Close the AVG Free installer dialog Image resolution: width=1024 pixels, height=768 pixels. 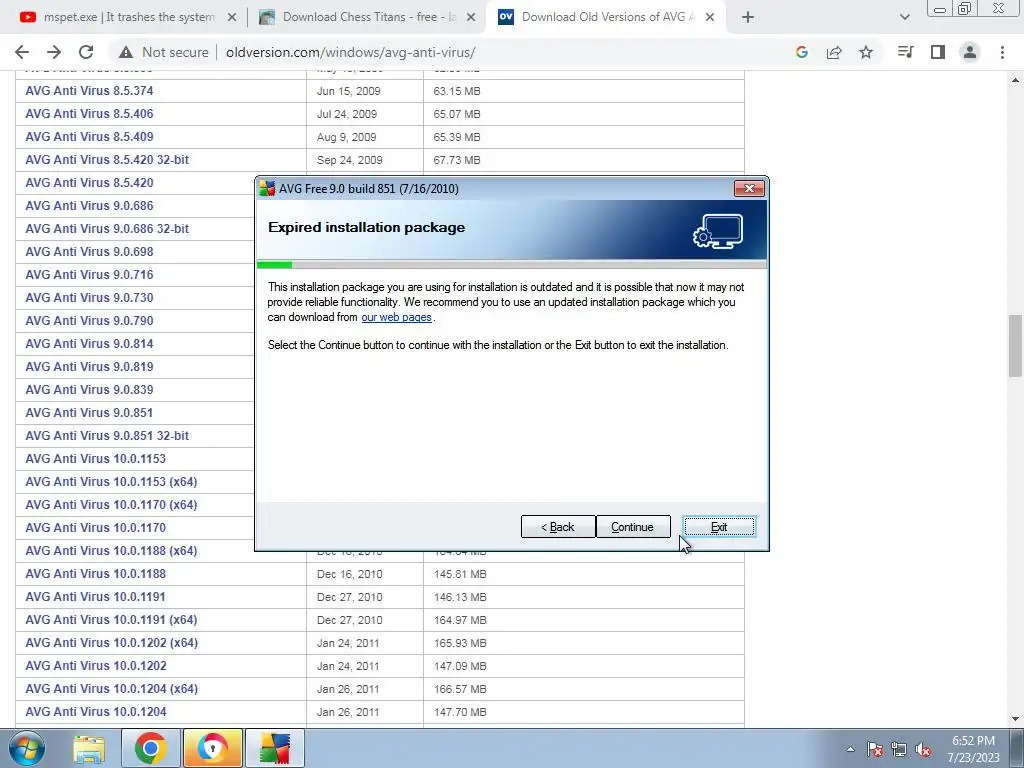(x=749, y=189)
